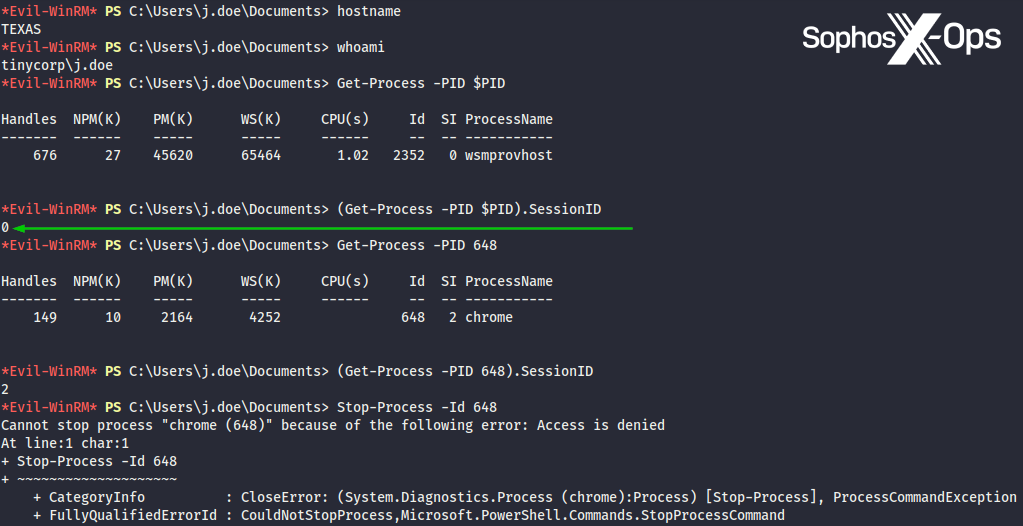Select the chrome process name in table
This screenshot has height=526, width=1023.
point(489,318)
